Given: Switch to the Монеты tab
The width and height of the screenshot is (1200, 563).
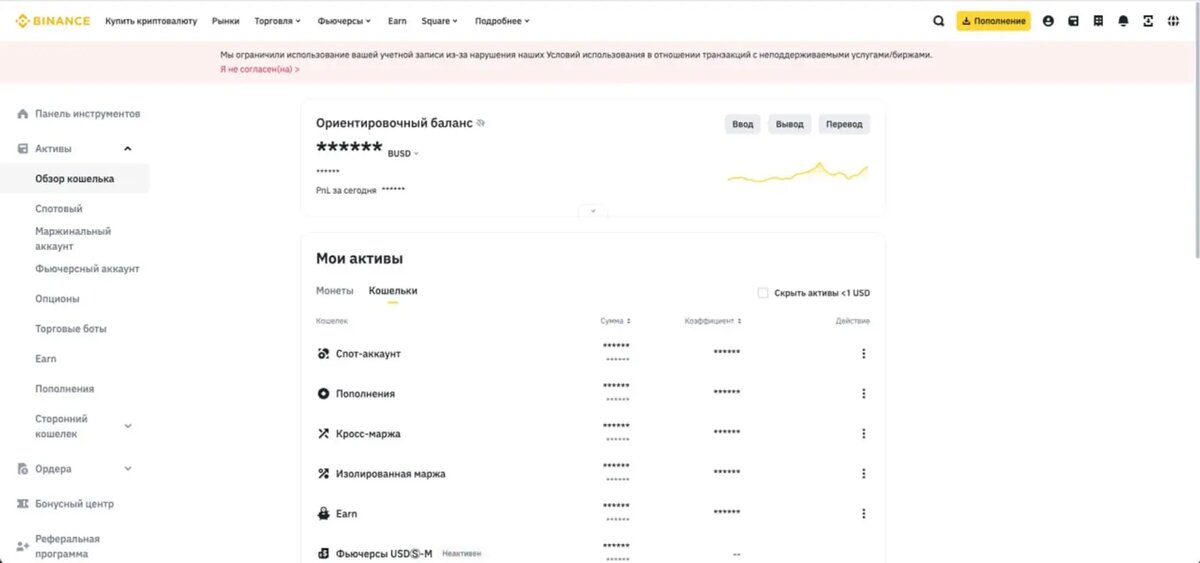Looking at the screenshot, I should [334, 291].
